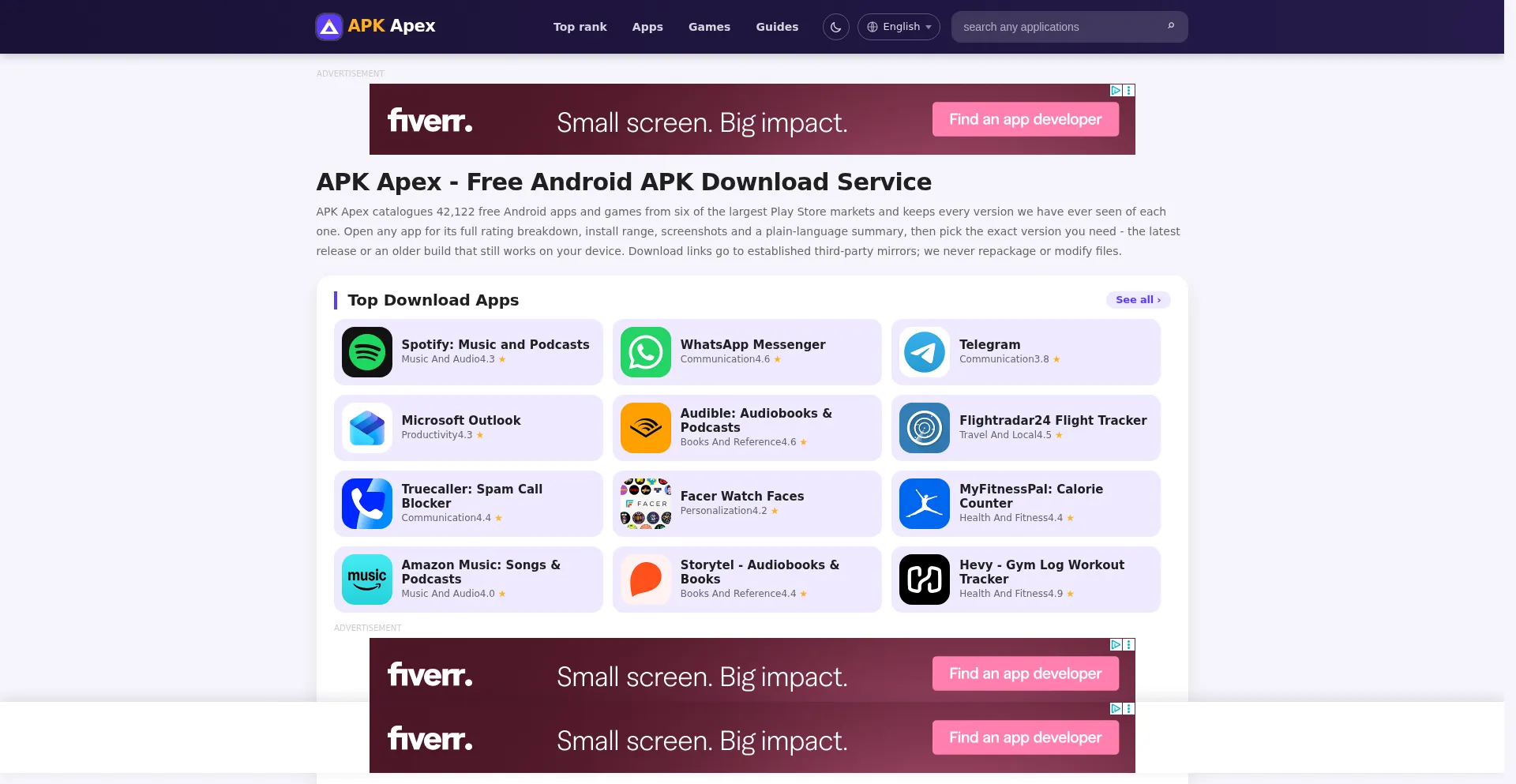Open Truecaller: Spam Call Blocker title
Viewport: 1516px width, 784px height.
(x=472, y=496)
